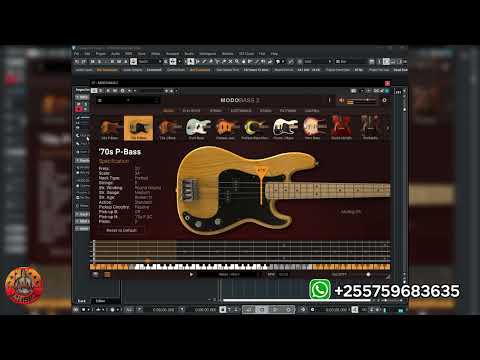This screenshot has width=480, height=360.
Task: Play the pattern with the play button
Action: click(191, 275)
